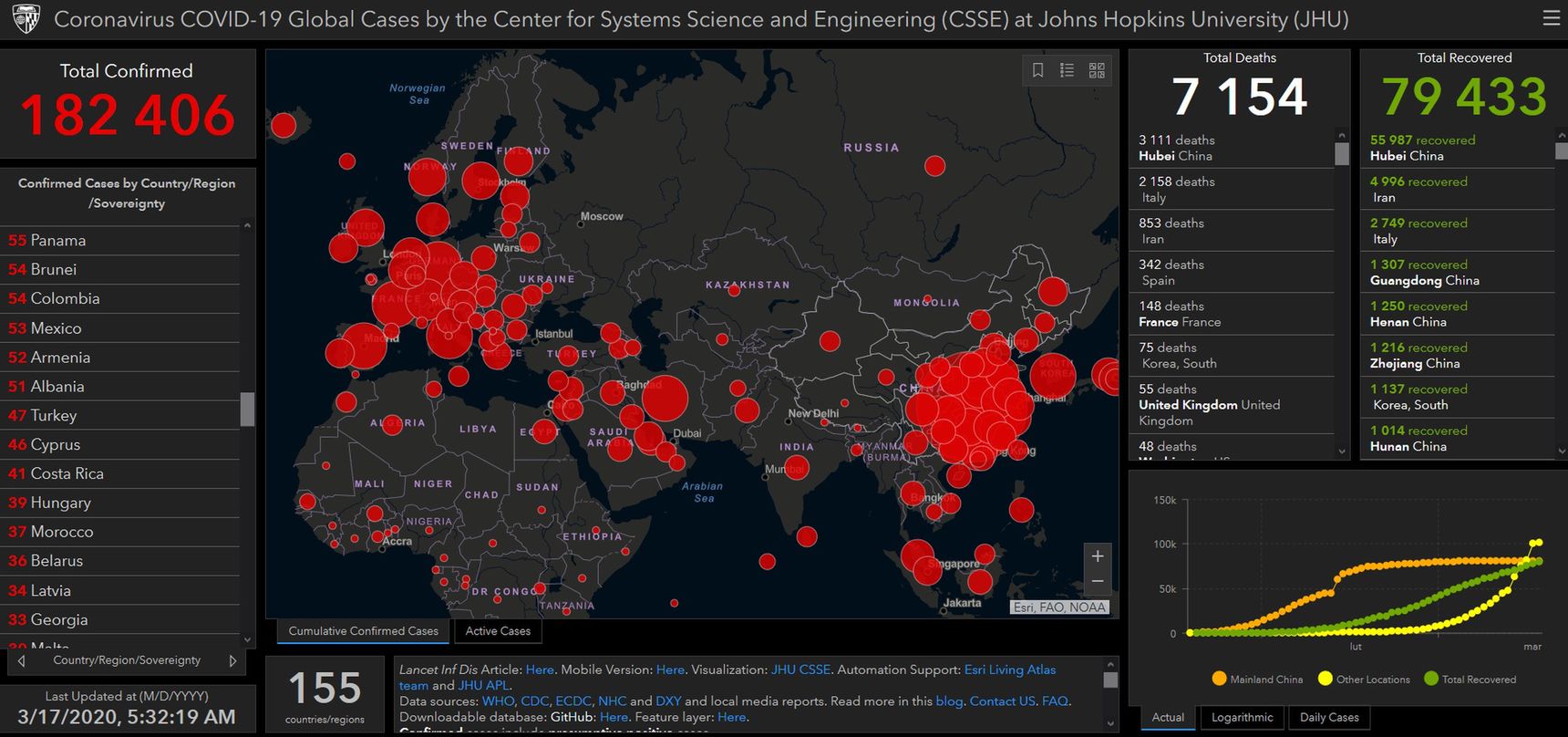Click the country list scrollbar thumb
The image size is (1568, 737).
pos(247,410)
